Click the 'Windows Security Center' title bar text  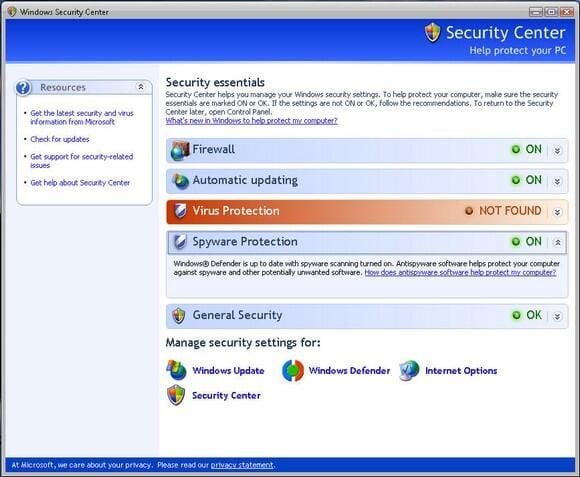tap(64, 12)
